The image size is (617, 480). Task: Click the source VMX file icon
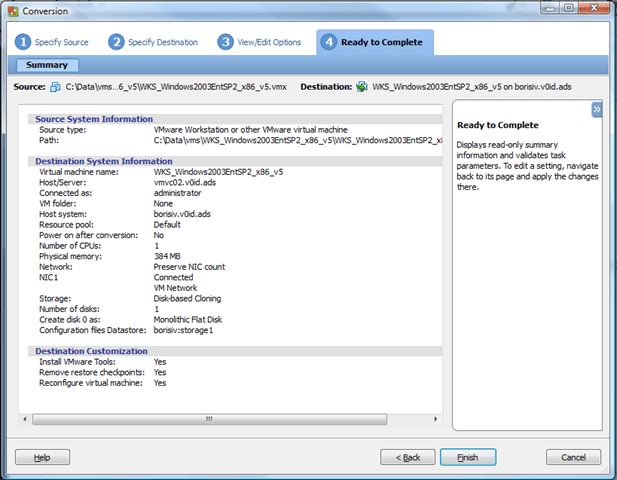pyautogui.click(x=55, y=87)
